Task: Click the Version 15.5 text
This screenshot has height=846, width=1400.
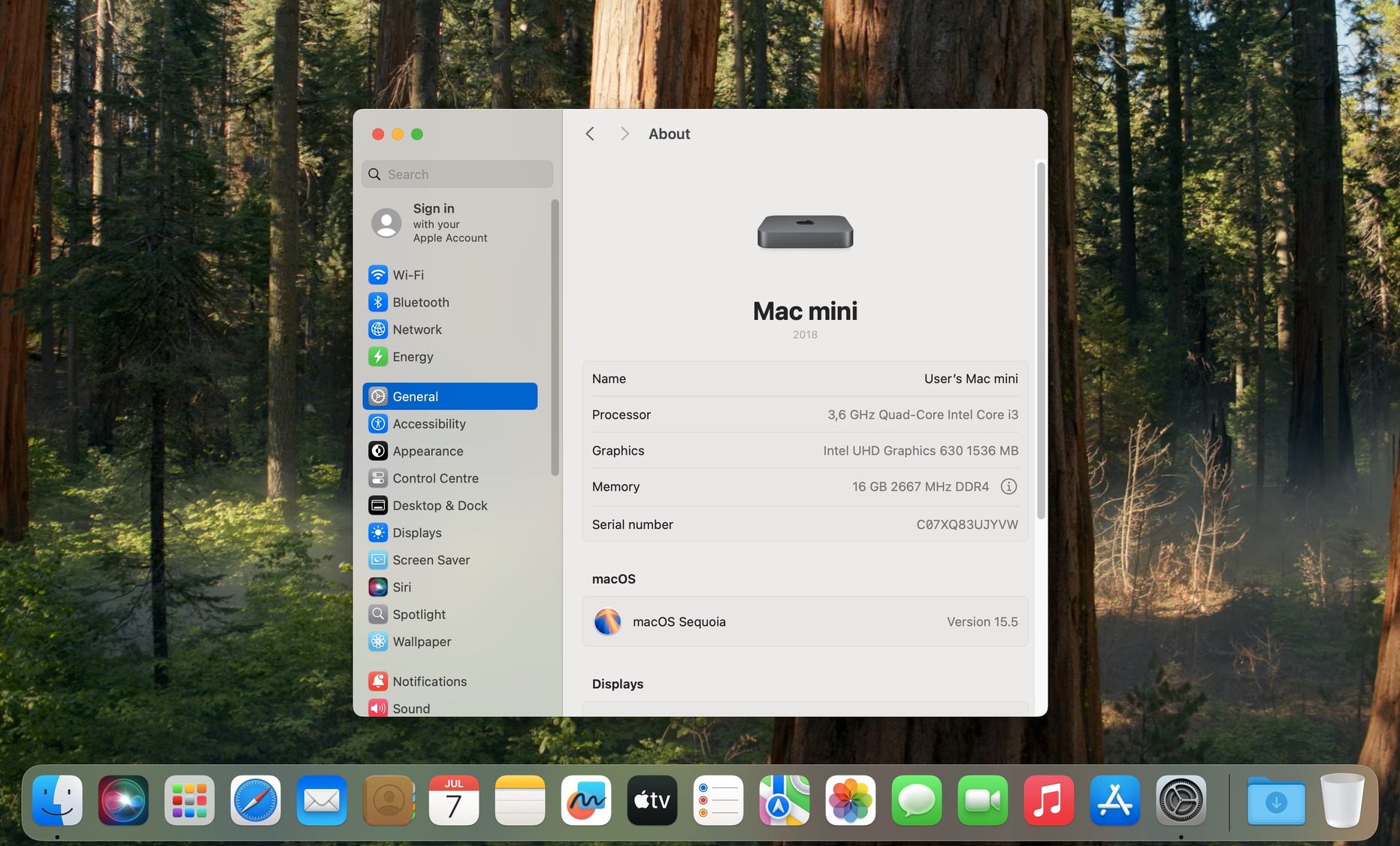Action: [x=982, y=622]
